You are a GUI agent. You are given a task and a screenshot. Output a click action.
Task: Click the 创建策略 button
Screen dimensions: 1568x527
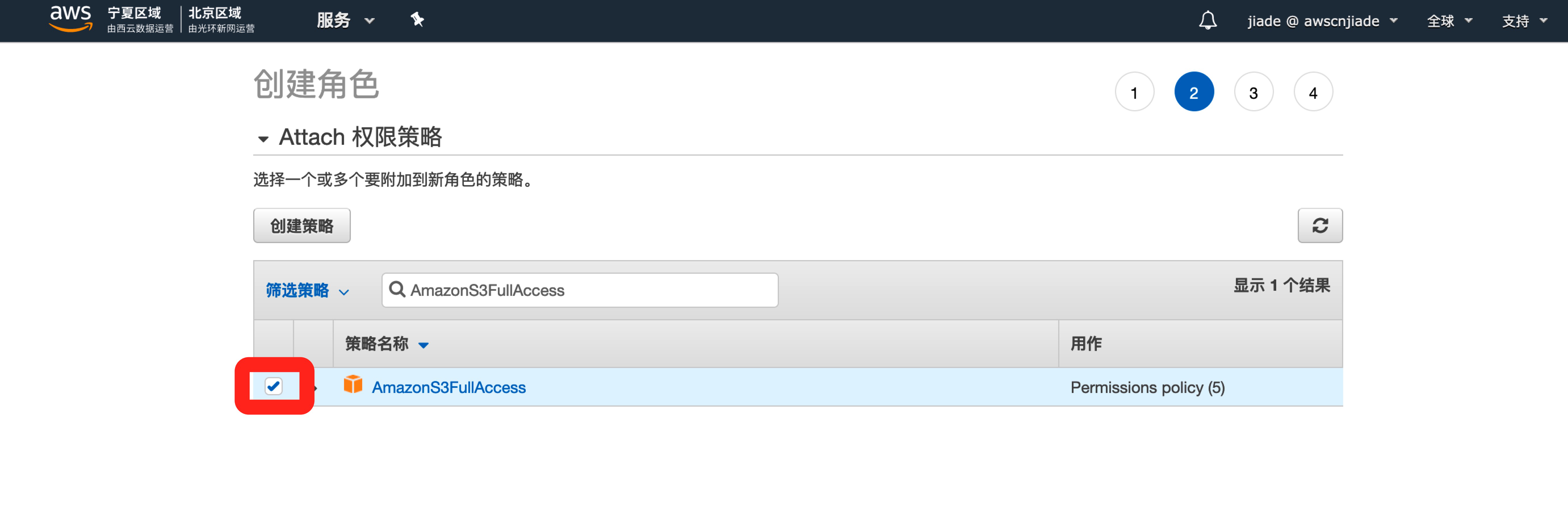[302, 226]
